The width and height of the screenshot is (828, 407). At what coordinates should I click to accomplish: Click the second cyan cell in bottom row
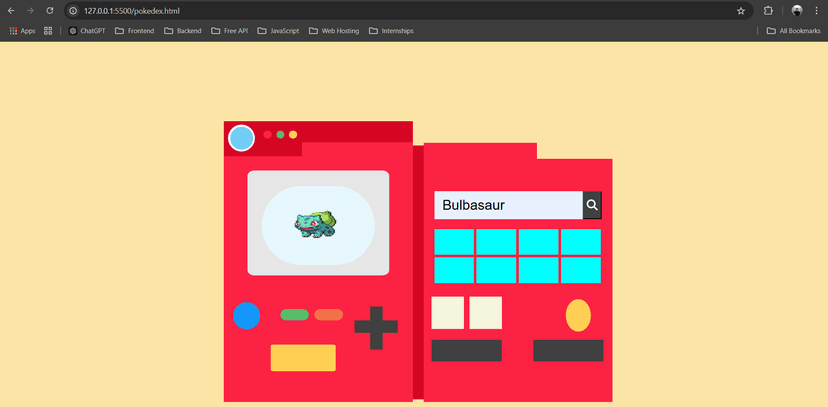(x=496, y=270)
